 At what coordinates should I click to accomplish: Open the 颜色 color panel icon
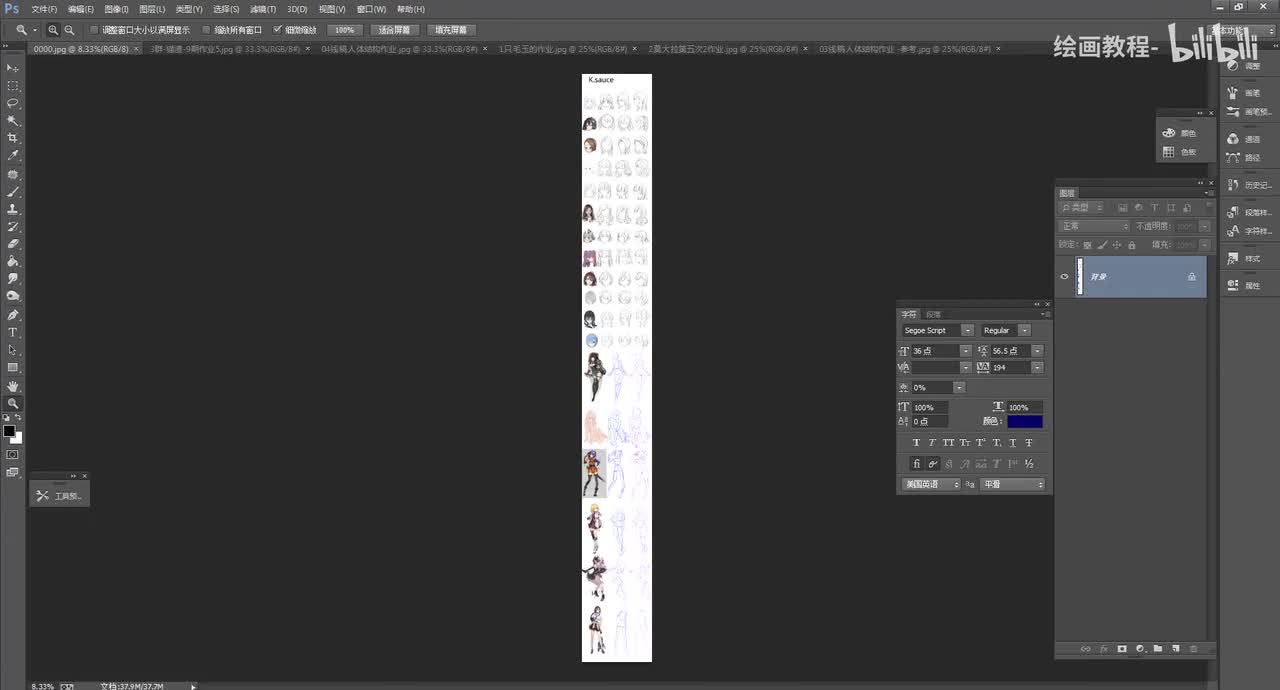click(1168, 133)
